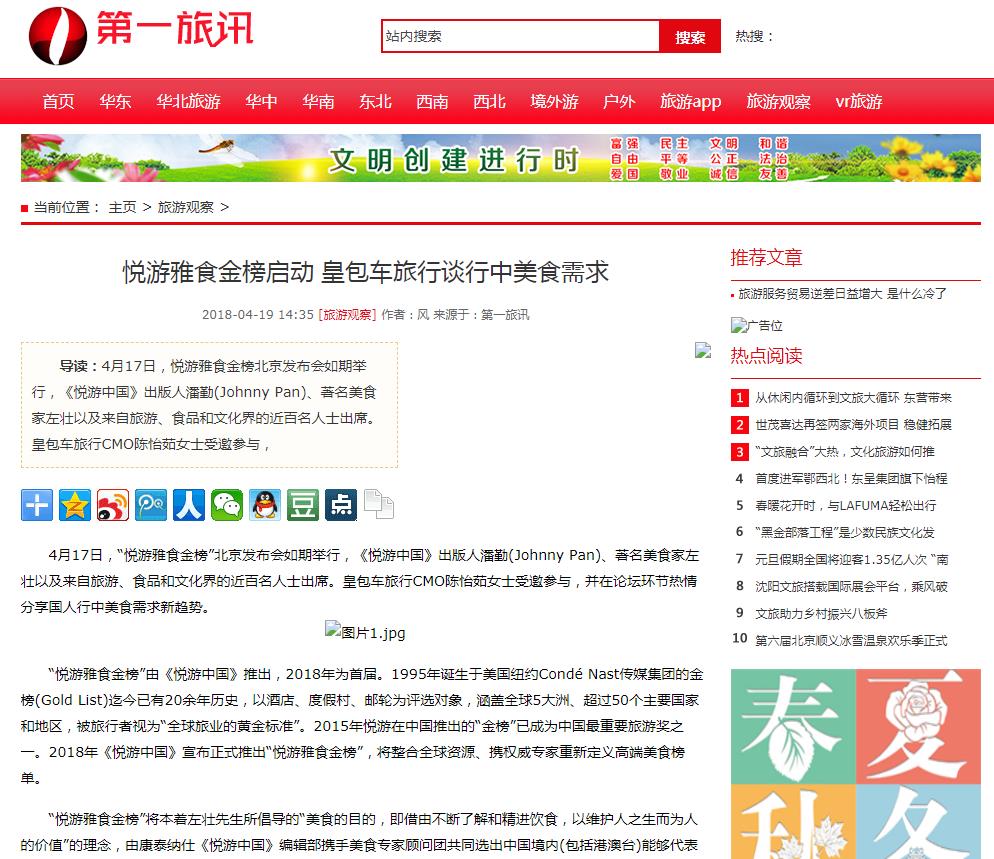Open the 境外游 navigation item
994x859 pixels.
point(554,101)
